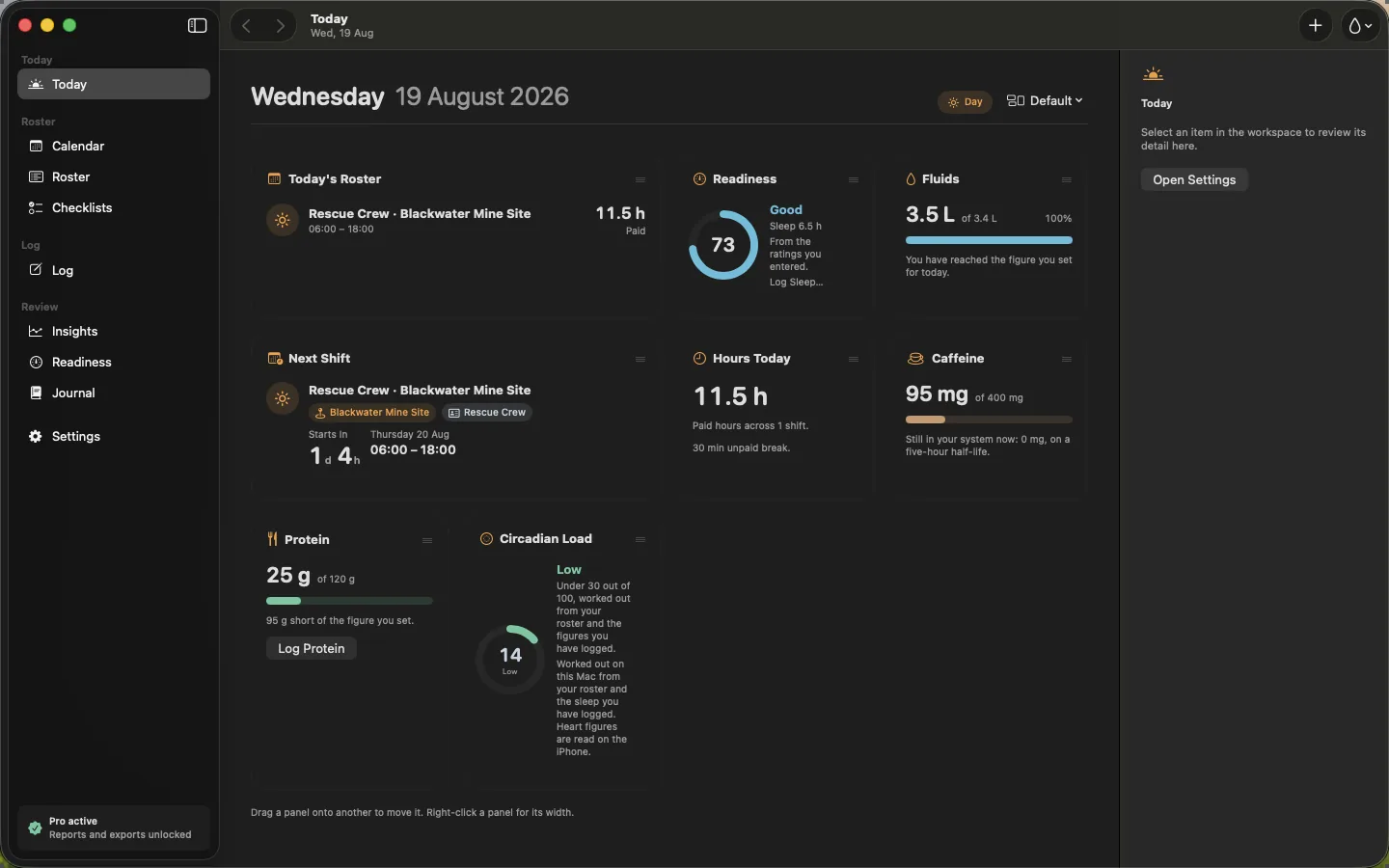Viewport: 1389px width, 868px height.
Task: Click the Caffeine progress bar
Action: (989, 420)
